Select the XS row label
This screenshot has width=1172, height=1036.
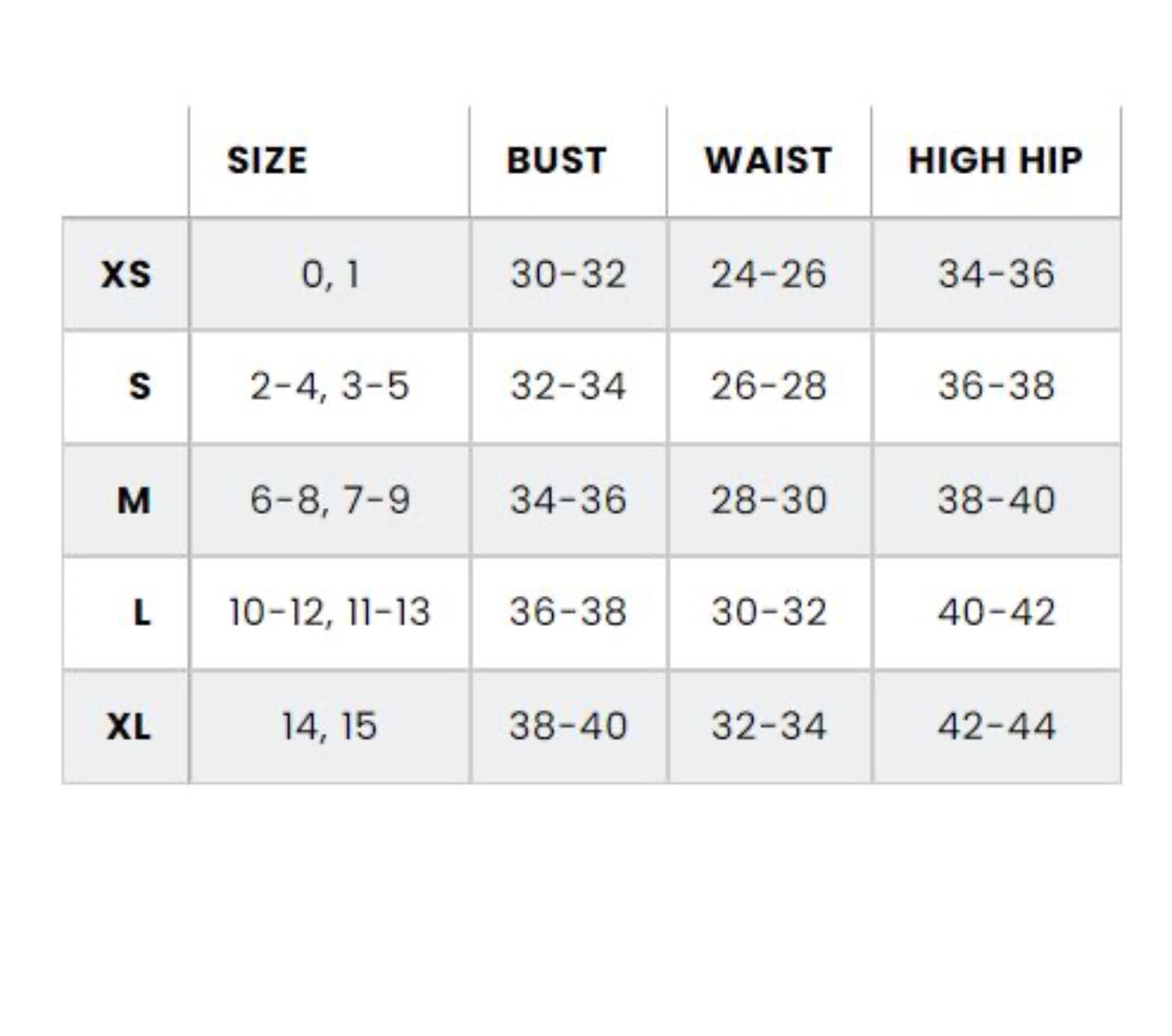tap(126, 274)
